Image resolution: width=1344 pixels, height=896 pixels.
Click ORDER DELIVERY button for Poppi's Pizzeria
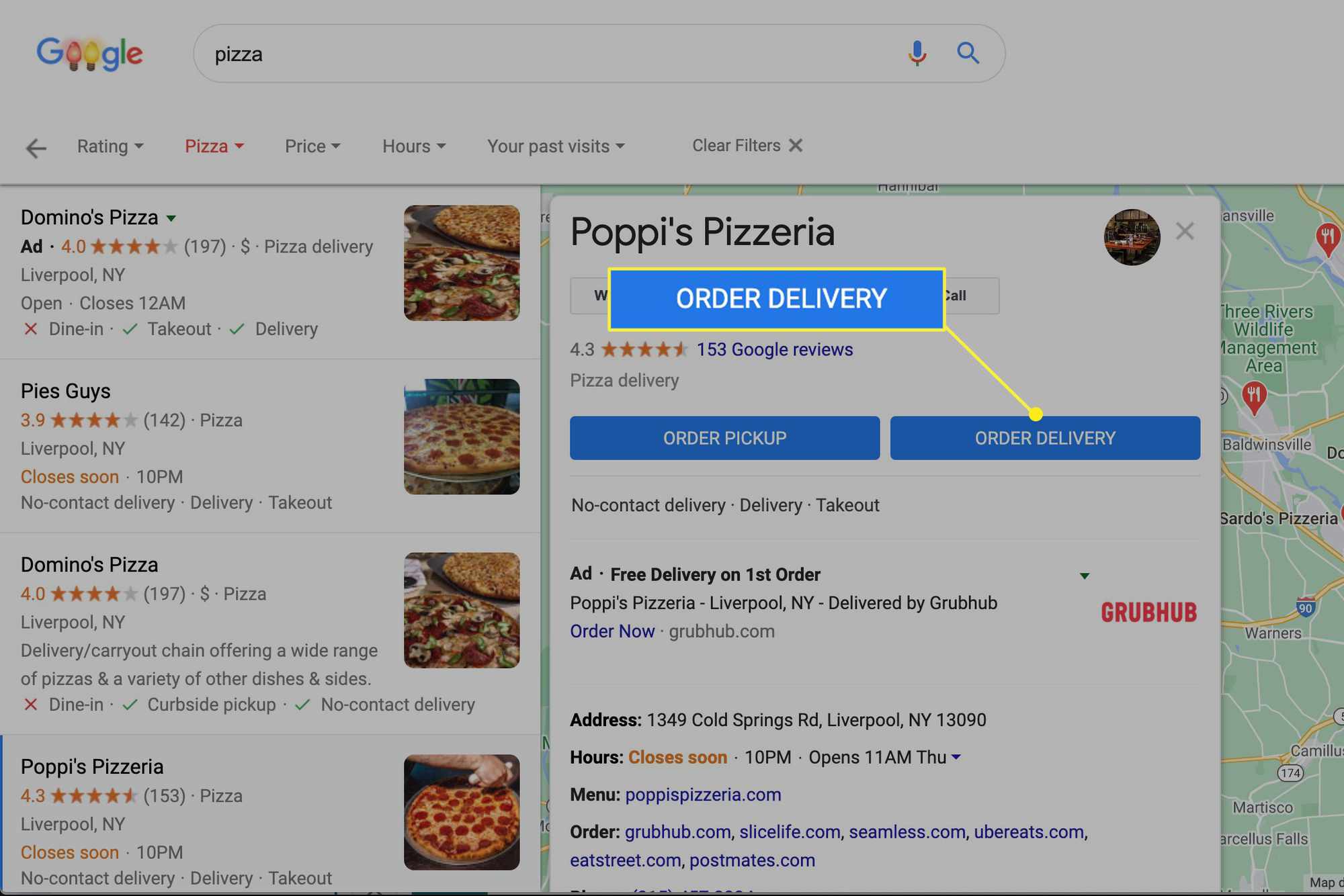point(1045,437)
